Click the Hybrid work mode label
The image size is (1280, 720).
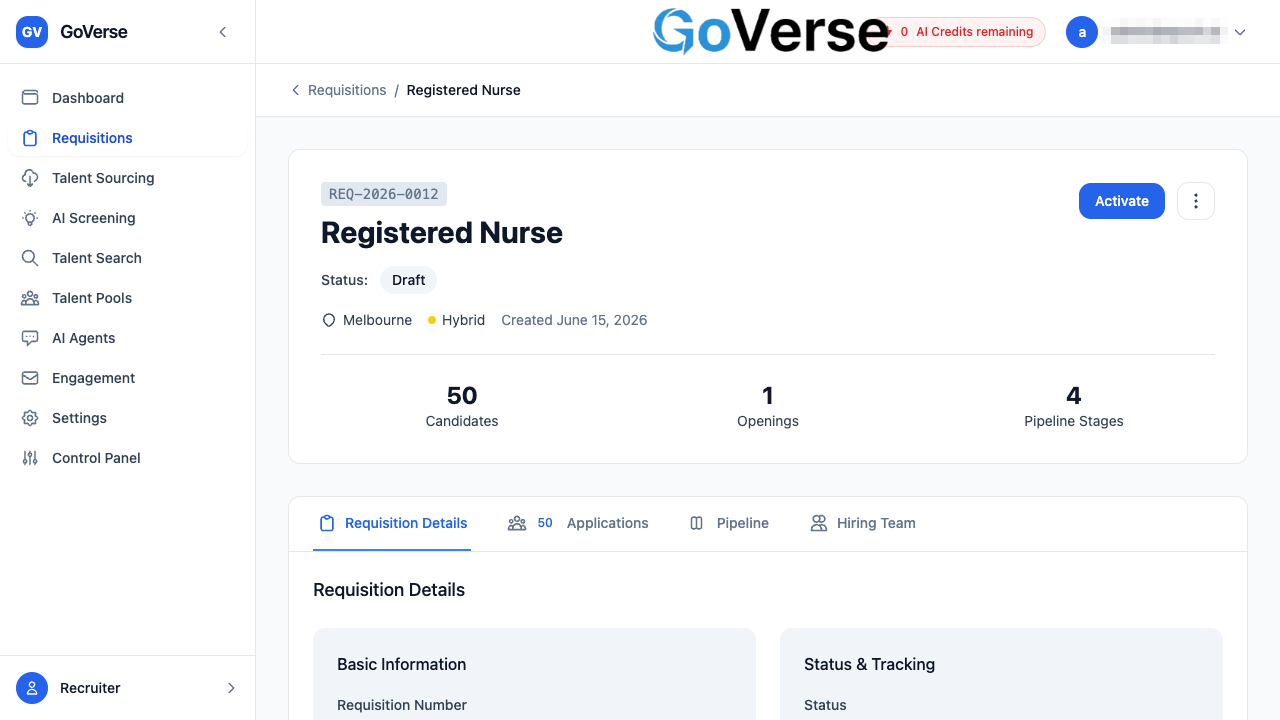click(463, 320)
